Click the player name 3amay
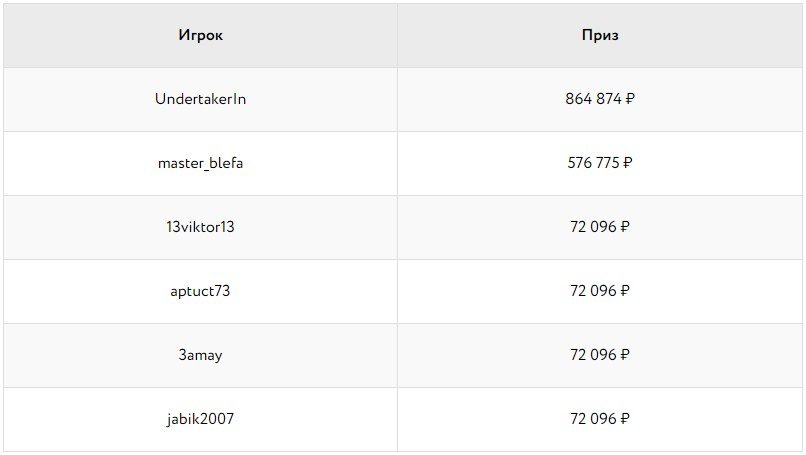 (x=200, y=355)
